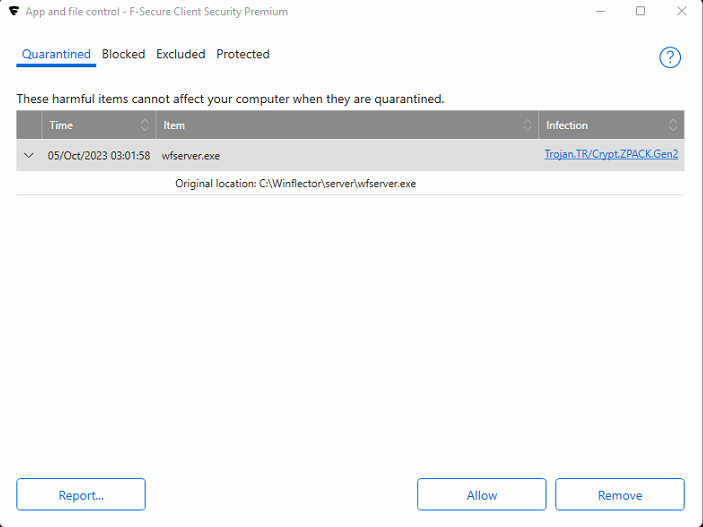The image size is (703, 527).
Task: Switch to the Quarantined tab
Action: click(56, 54)
